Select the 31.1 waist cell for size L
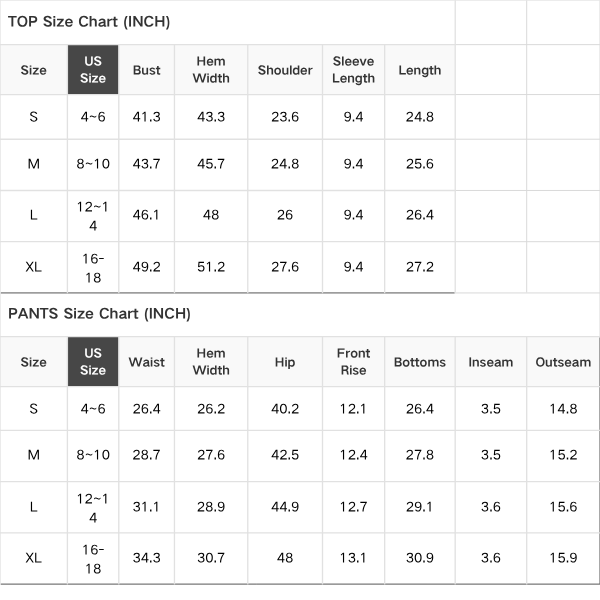 coord(147,507)
